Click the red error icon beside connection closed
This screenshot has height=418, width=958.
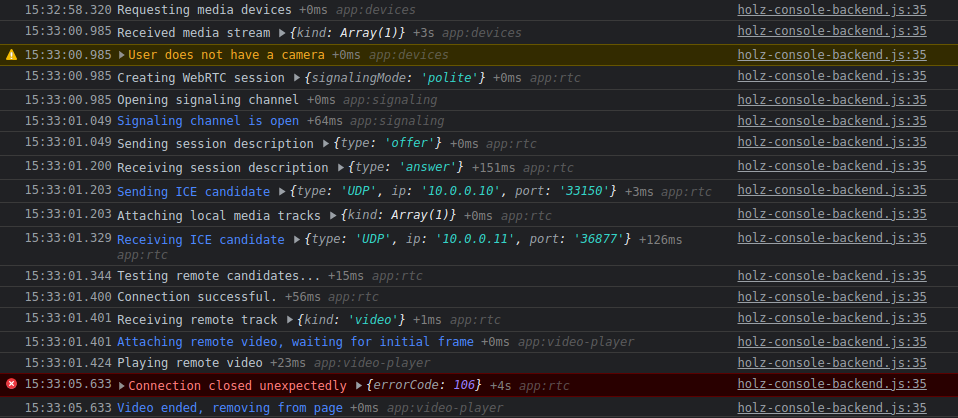[x=12, y=384]
